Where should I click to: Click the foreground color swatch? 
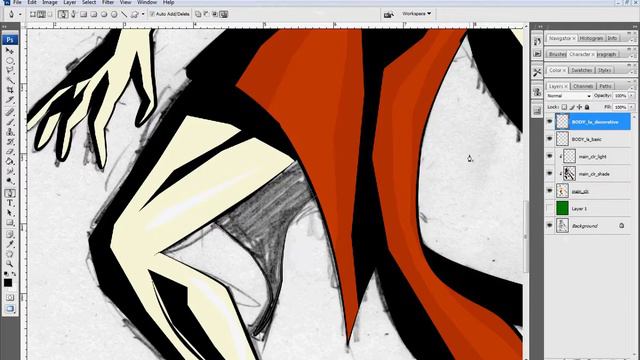click(x=8, y=282)
